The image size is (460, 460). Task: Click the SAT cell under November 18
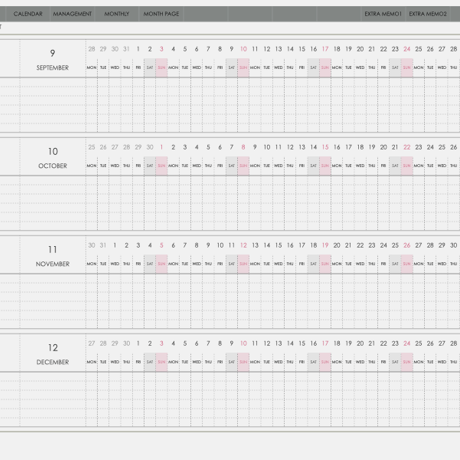(313, 264)
